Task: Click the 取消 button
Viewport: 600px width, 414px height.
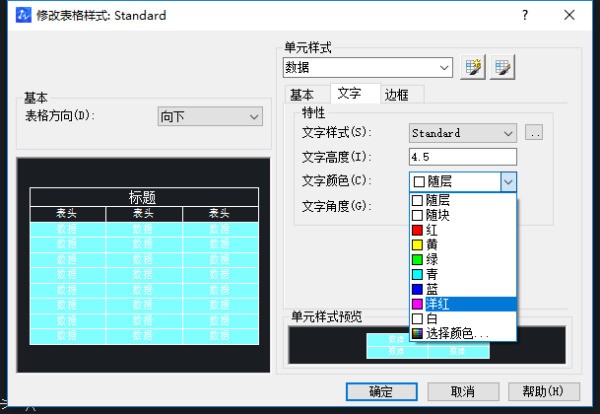Action: 461,391
